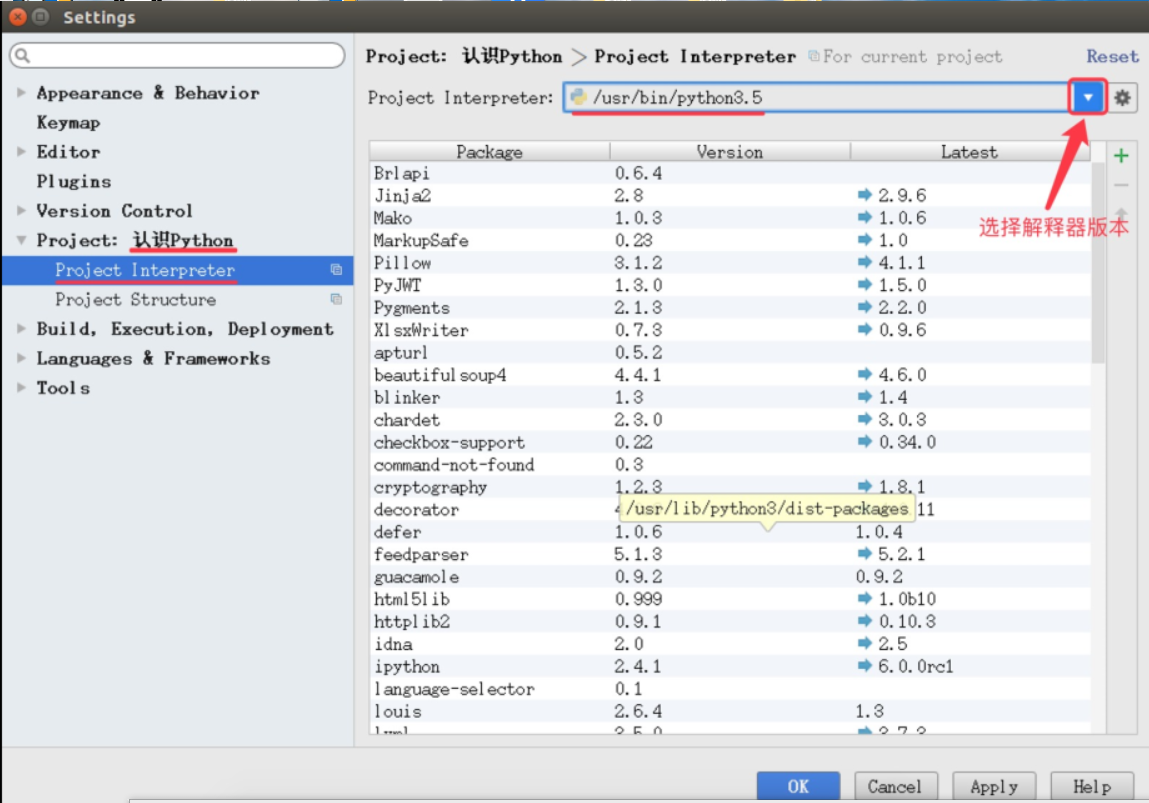Select Plugins in settings tree
This screenshot has width=1149, height=803.
[74, 181]
